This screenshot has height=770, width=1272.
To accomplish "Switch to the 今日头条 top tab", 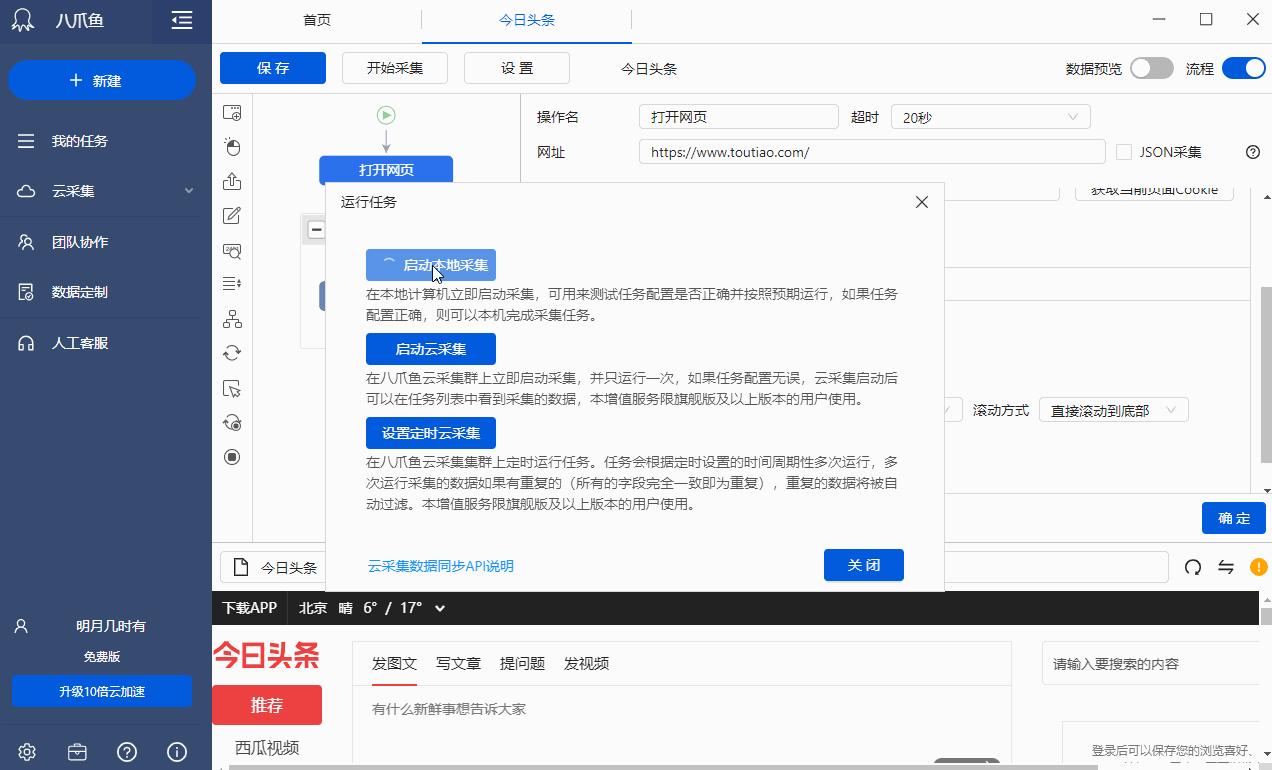I will (527, 20).
